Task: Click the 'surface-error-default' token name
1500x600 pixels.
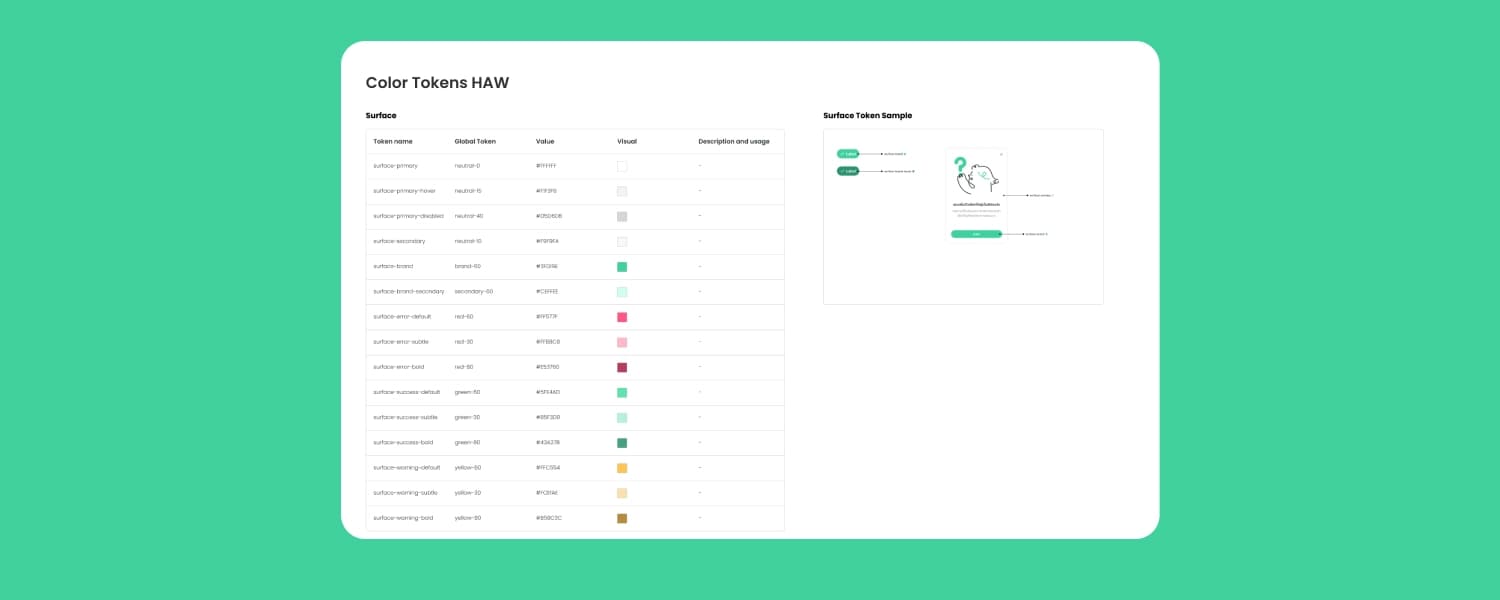Action: tap(403, 317)
